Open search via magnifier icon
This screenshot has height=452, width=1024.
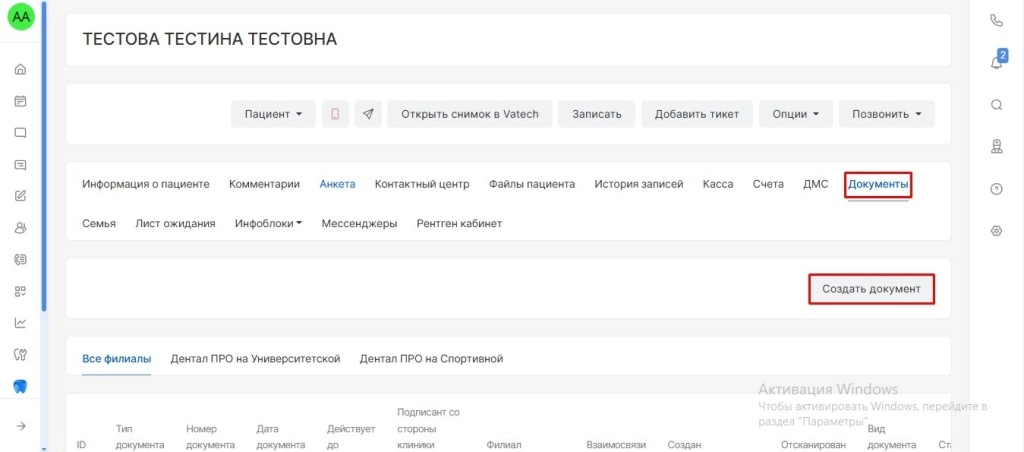tap(996, 105)
